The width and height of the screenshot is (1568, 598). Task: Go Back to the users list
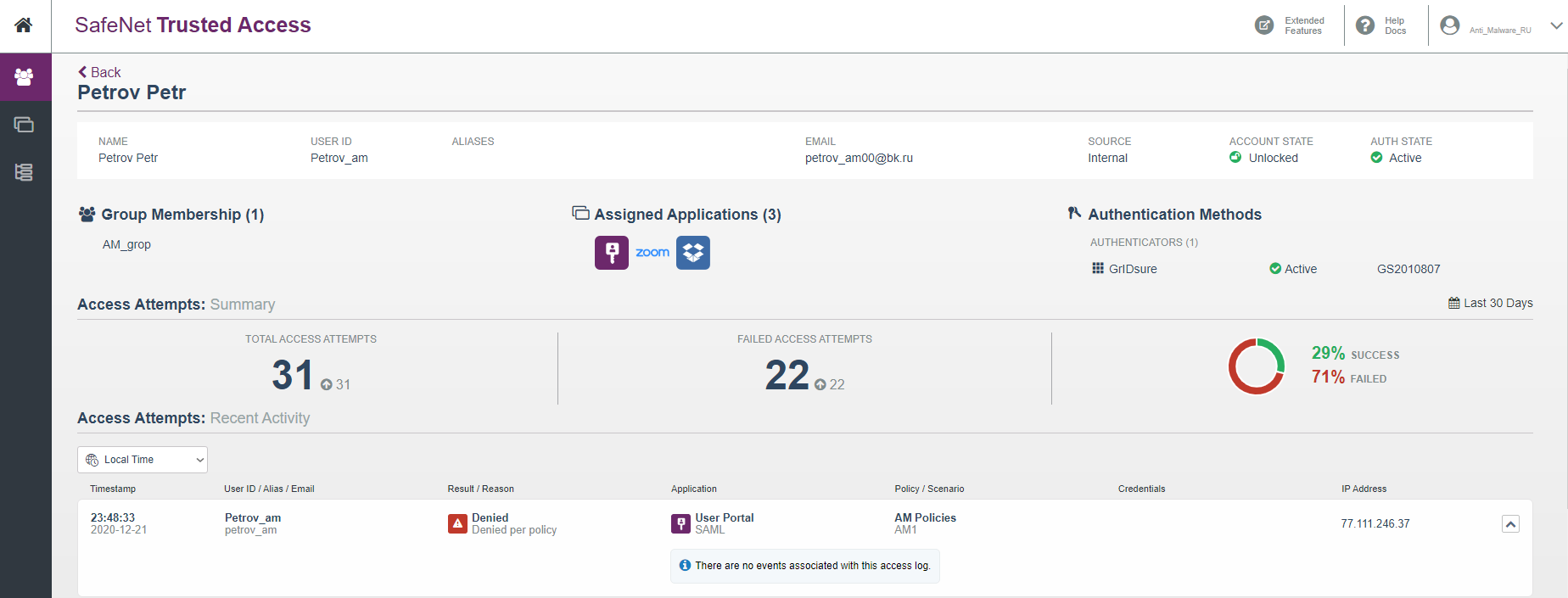[x=99, y=72]
